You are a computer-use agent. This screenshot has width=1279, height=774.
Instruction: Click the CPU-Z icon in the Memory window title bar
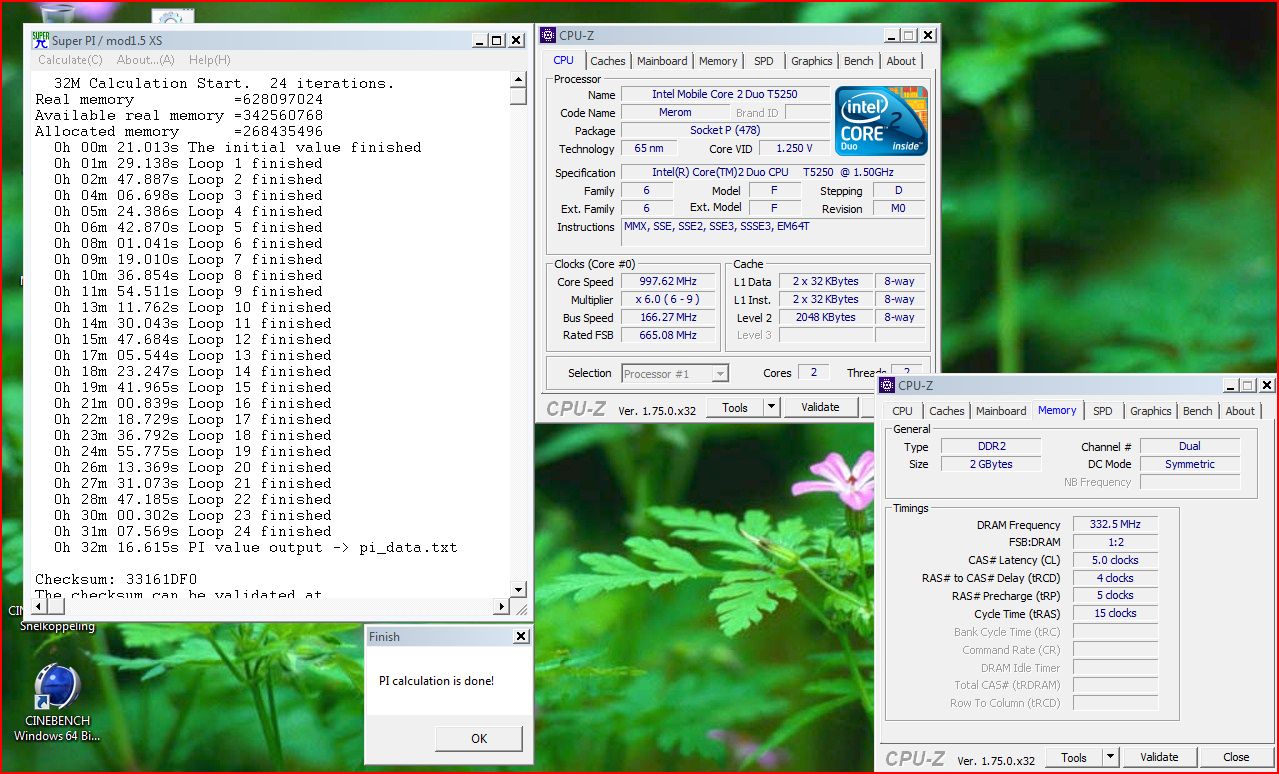click(886, 385)
